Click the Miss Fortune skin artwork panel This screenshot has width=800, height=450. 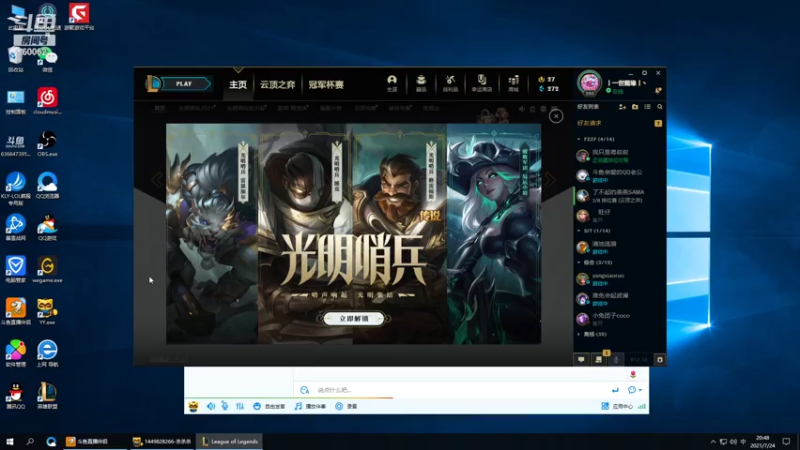493,234
